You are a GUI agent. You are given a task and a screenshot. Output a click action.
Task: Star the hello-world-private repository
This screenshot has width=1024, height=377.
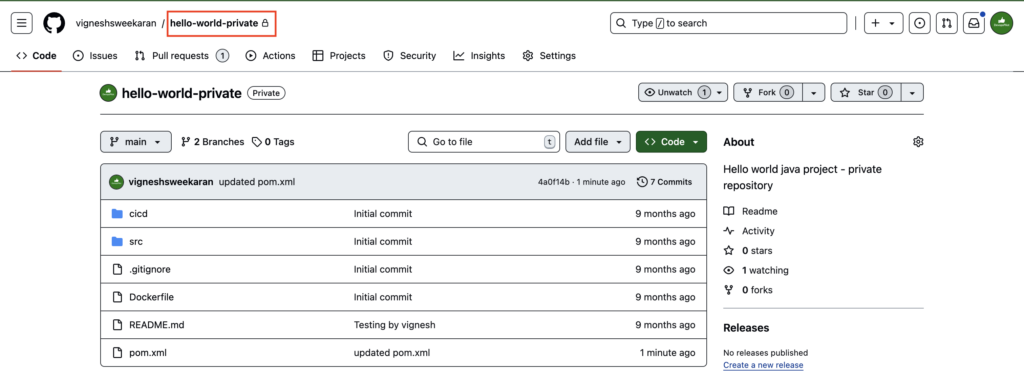pos(866,93)
